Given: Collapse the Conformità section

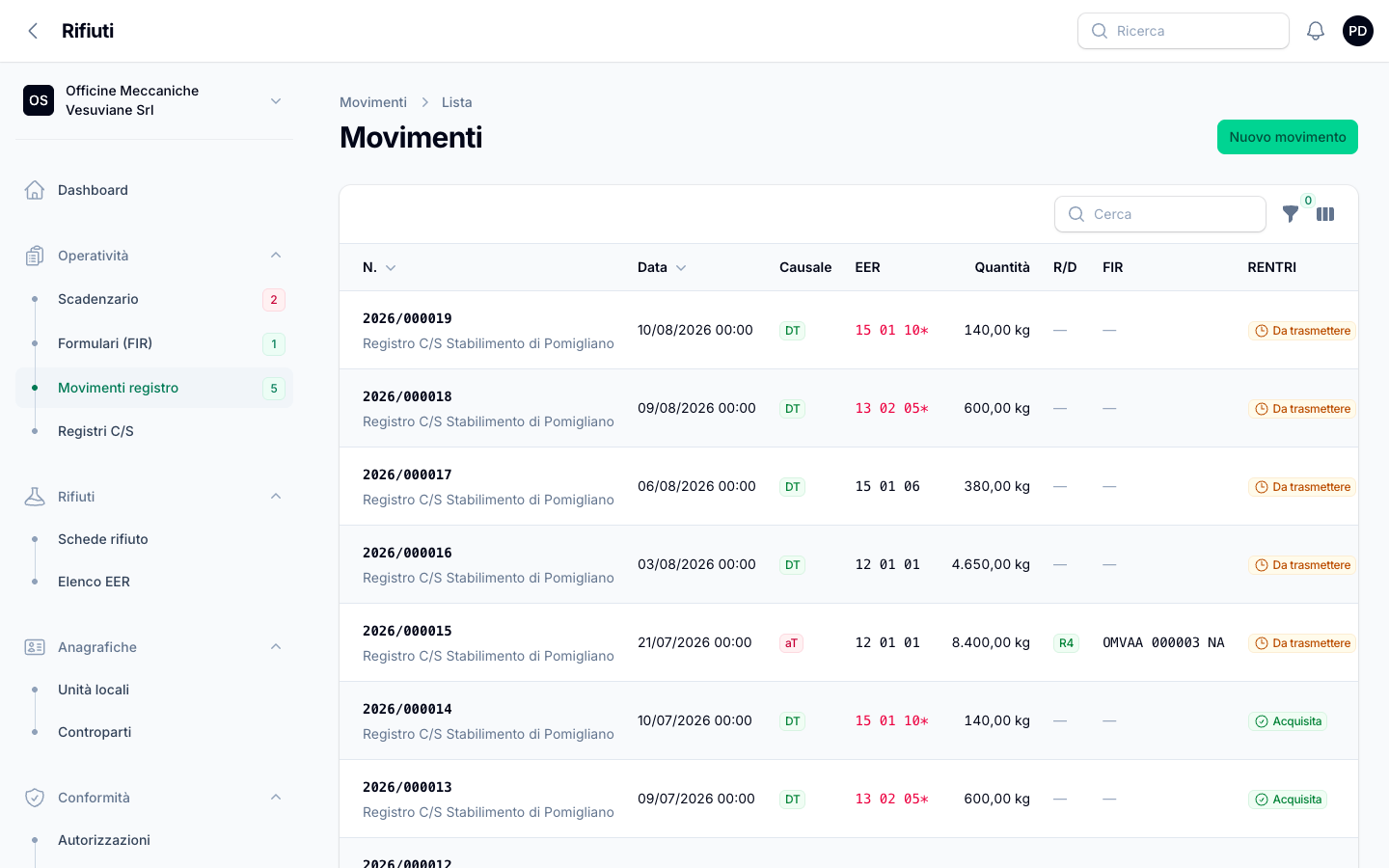Looking at the screenshot, I should [276, 798].
